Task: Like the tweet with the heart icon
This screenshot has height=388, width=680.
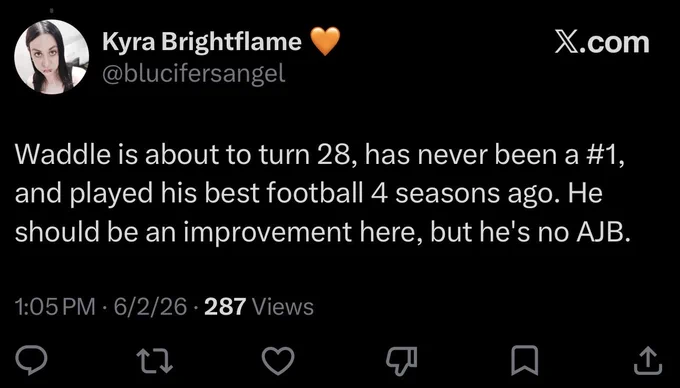Action: pos(278,361)
